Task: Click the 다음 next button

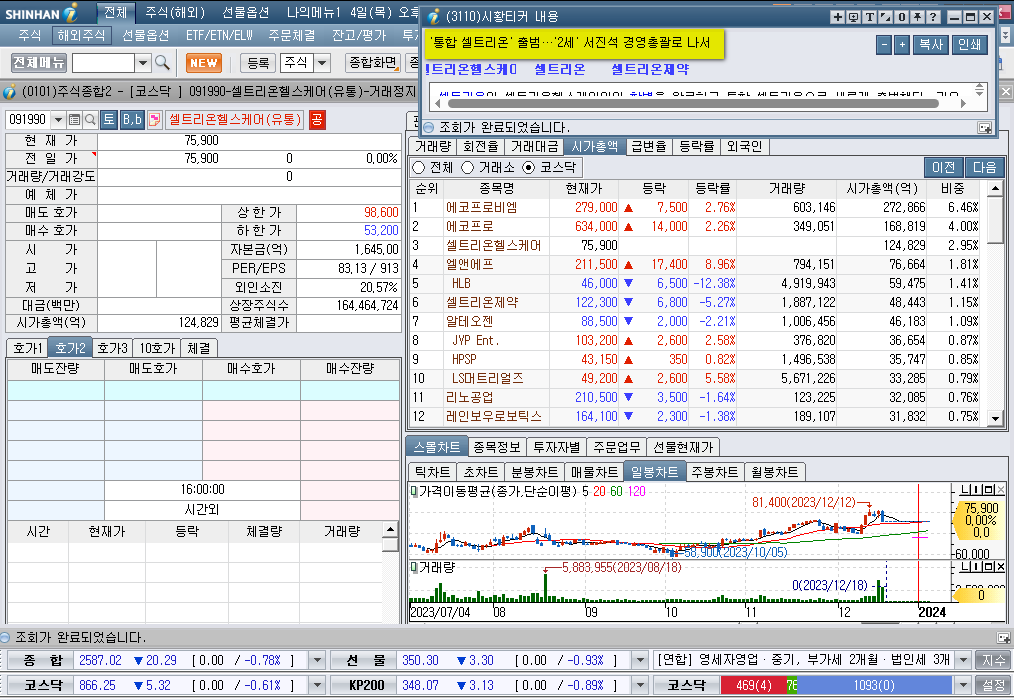Action: pos(985,168)
